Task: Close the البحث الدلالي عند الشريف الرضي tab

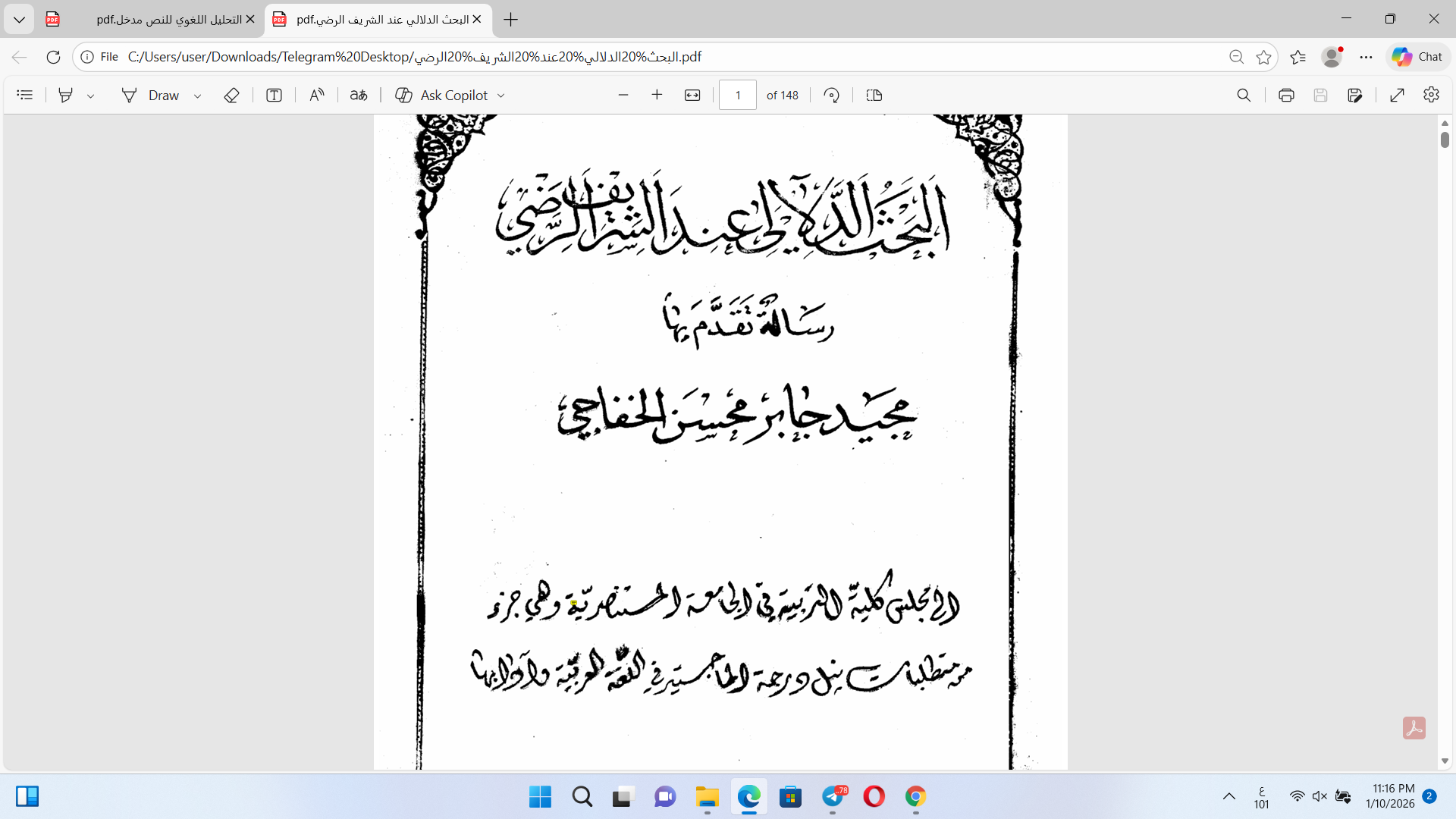Action: [x=477, y=20]
